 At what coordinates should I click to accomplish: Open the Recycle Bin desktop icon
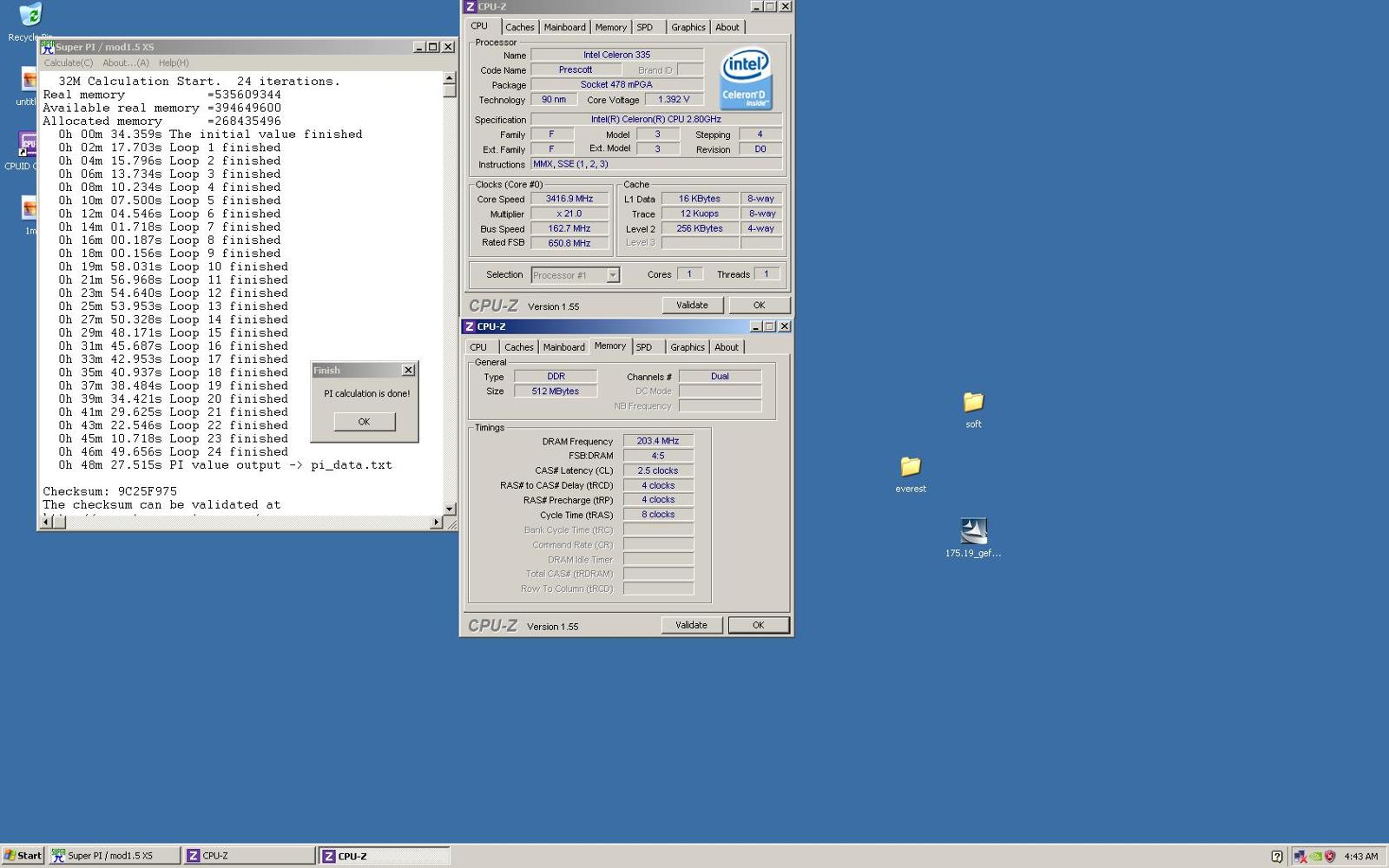point(30,15)
